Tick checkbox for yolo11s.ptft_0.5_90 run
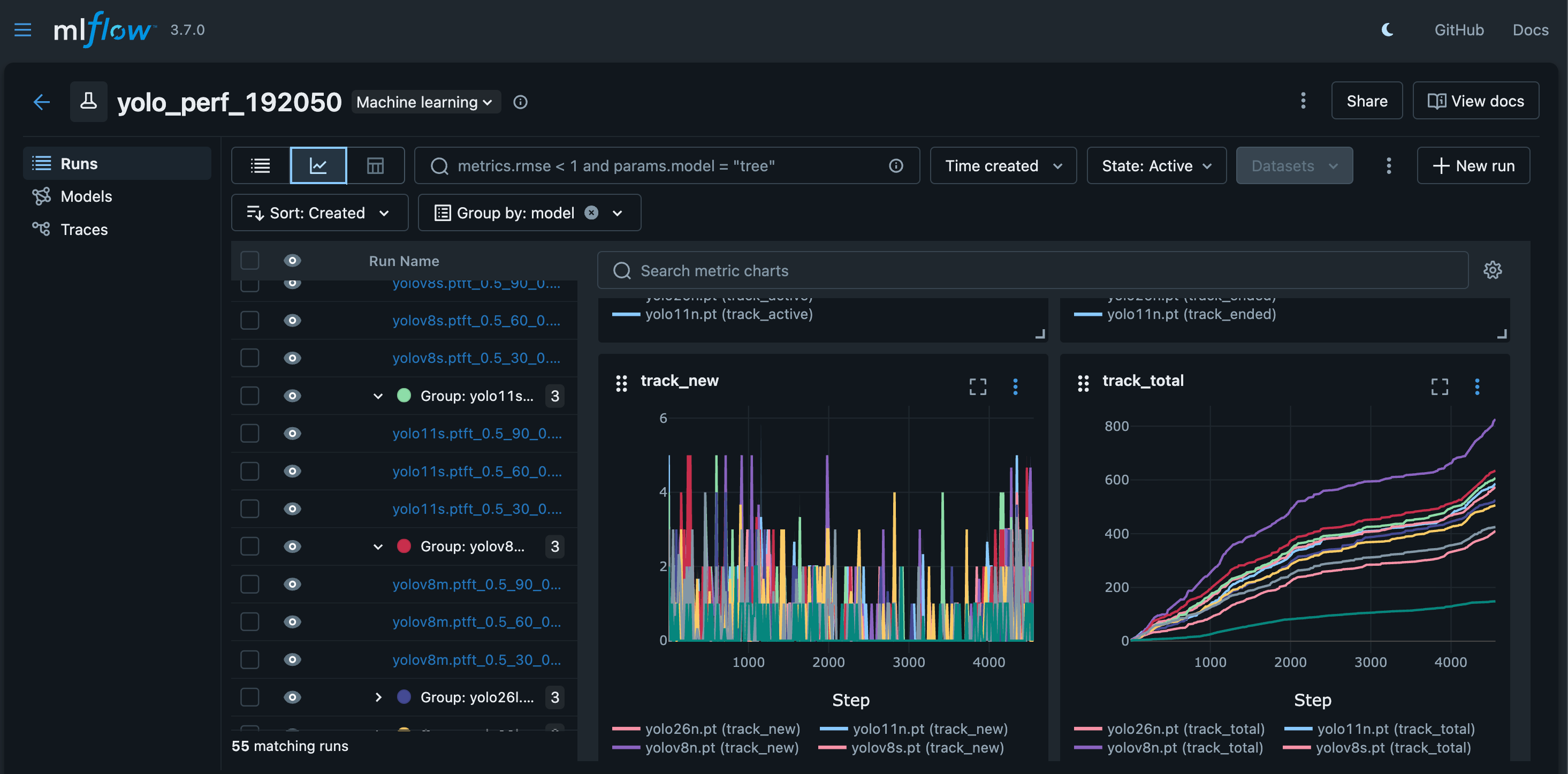Viewport: 1568px width, 774px height. 249,434
